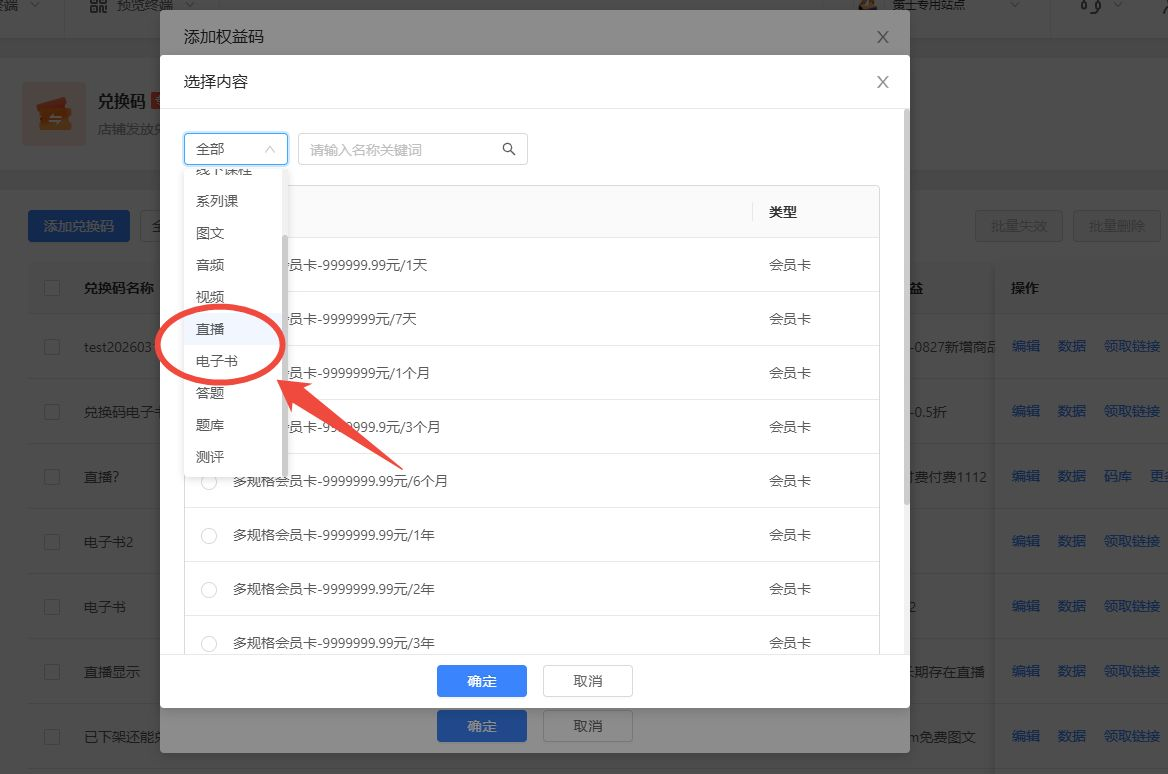Select 直播 from the type dropdown list
Viewport: 1168px width, 774px height.
coord(210,329)
